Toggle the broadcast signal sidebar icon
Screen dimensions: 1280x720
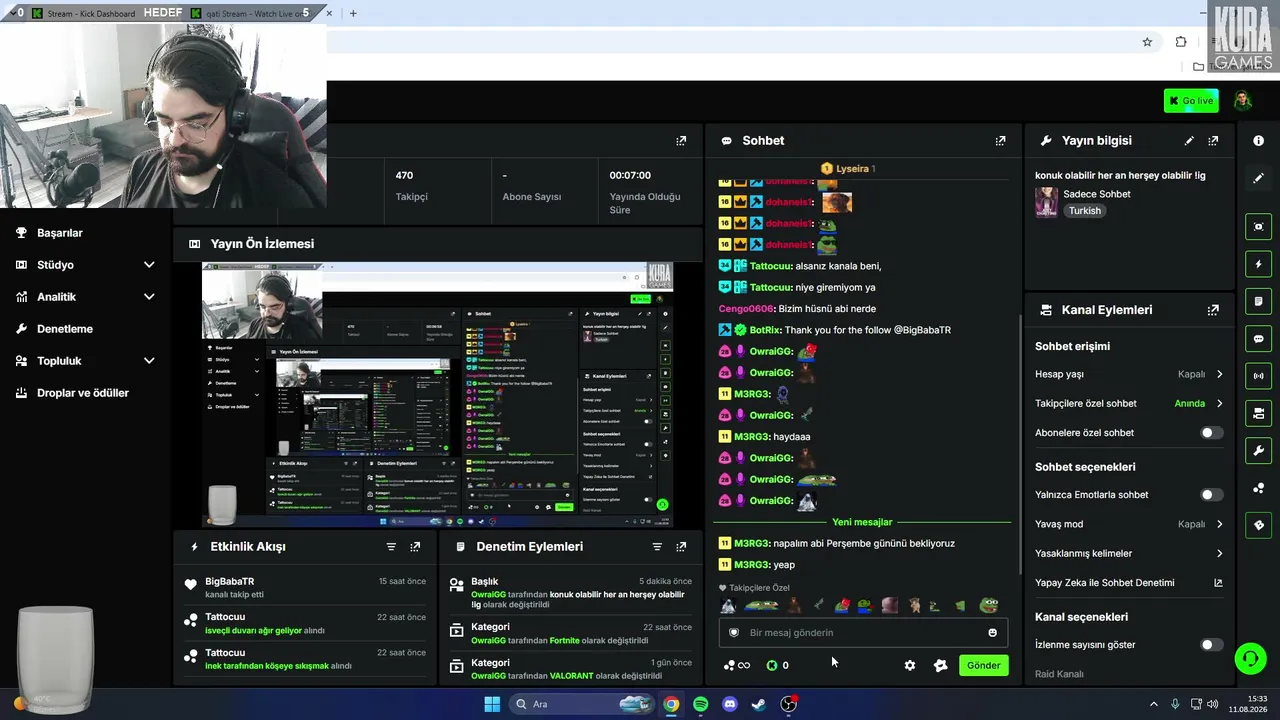pyautogui.click(x=1258, y=376)
